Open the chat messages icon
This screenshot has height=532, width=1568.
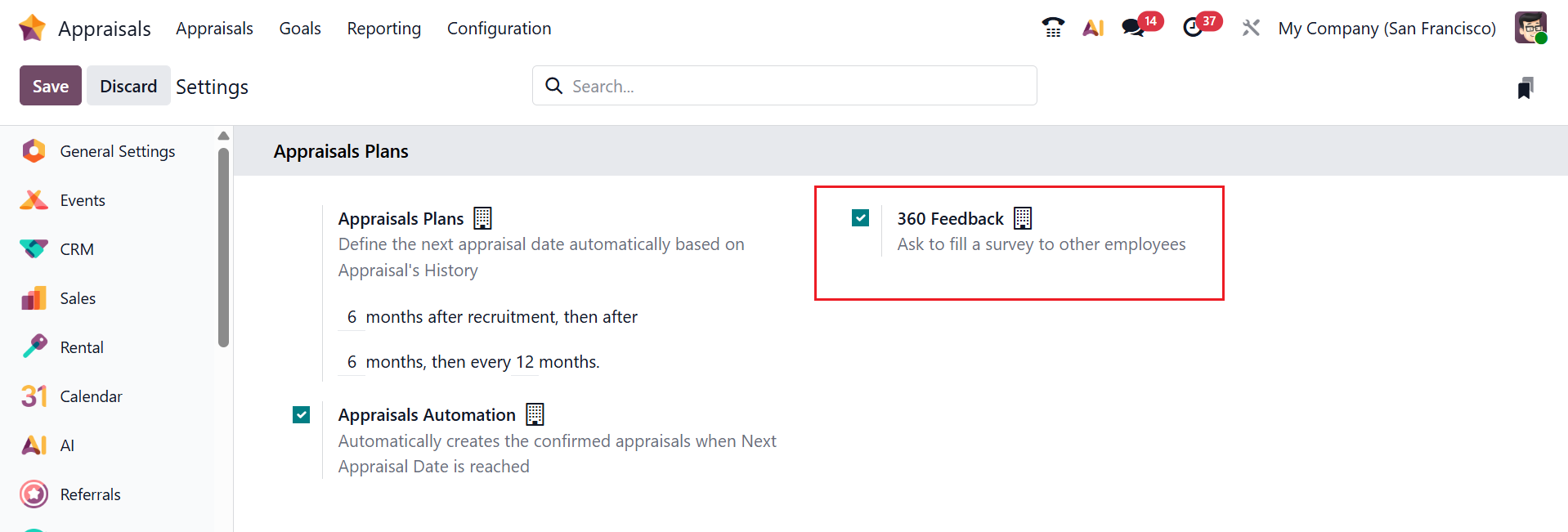[1133, 28]
